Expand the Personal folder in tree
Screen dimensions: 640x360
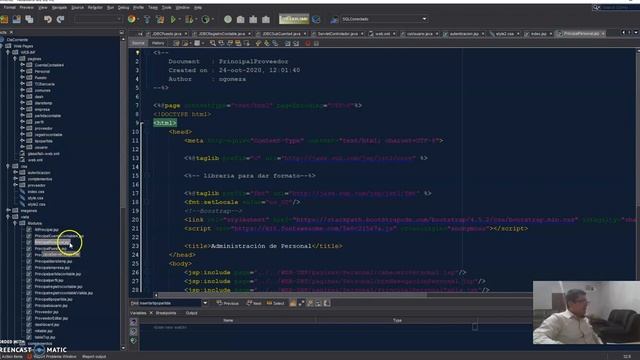(x=22, y=71)
